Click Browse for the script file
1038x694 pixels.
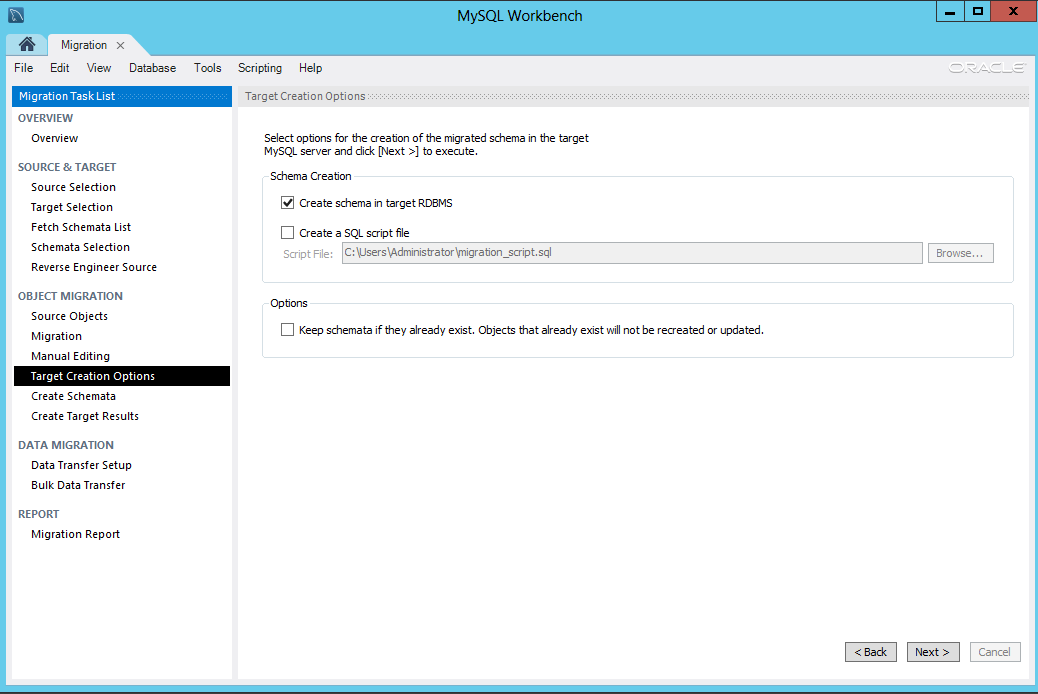pyautogui.click(x=959, y=252)
